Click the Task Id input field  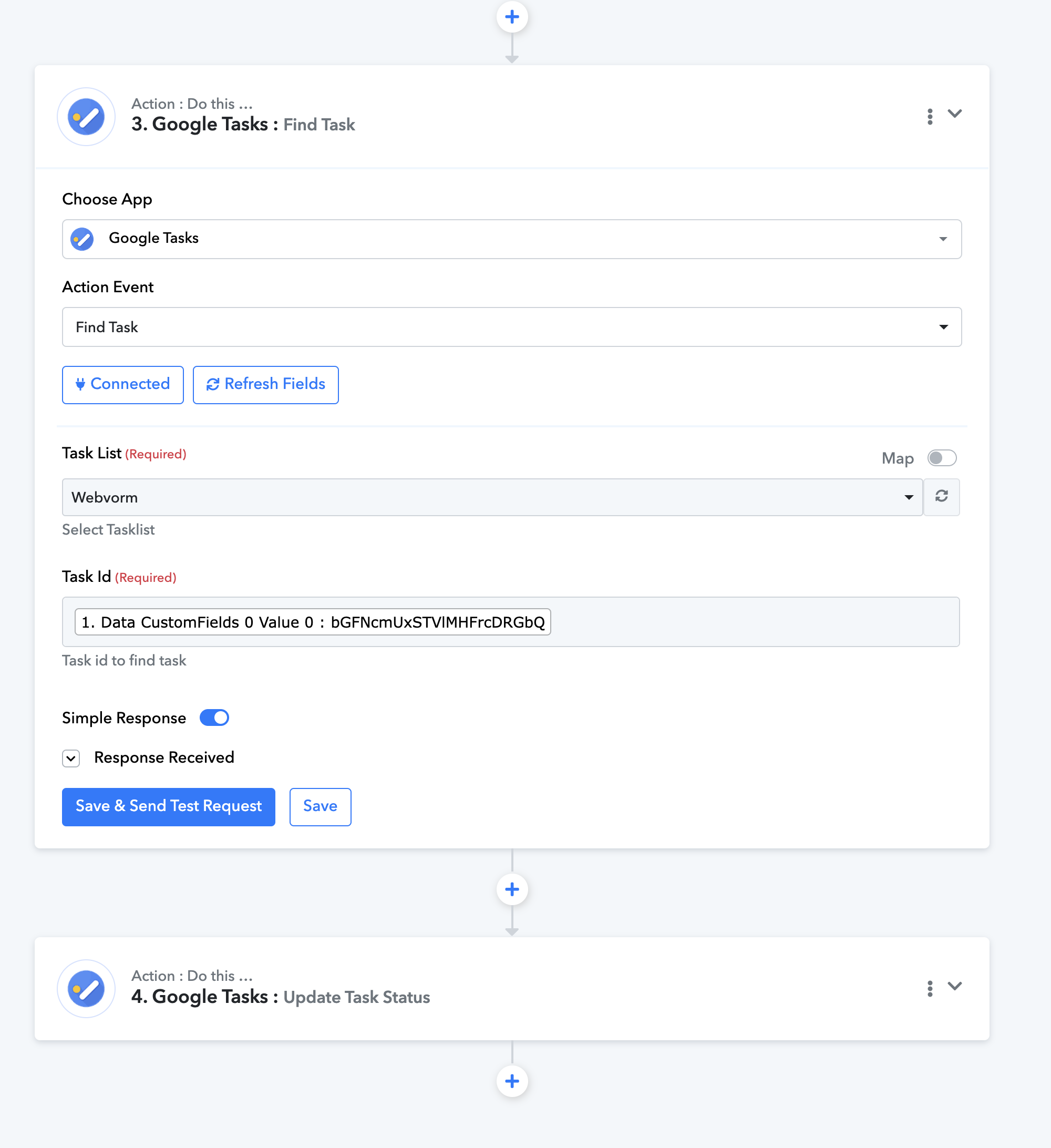pos(511,622)
